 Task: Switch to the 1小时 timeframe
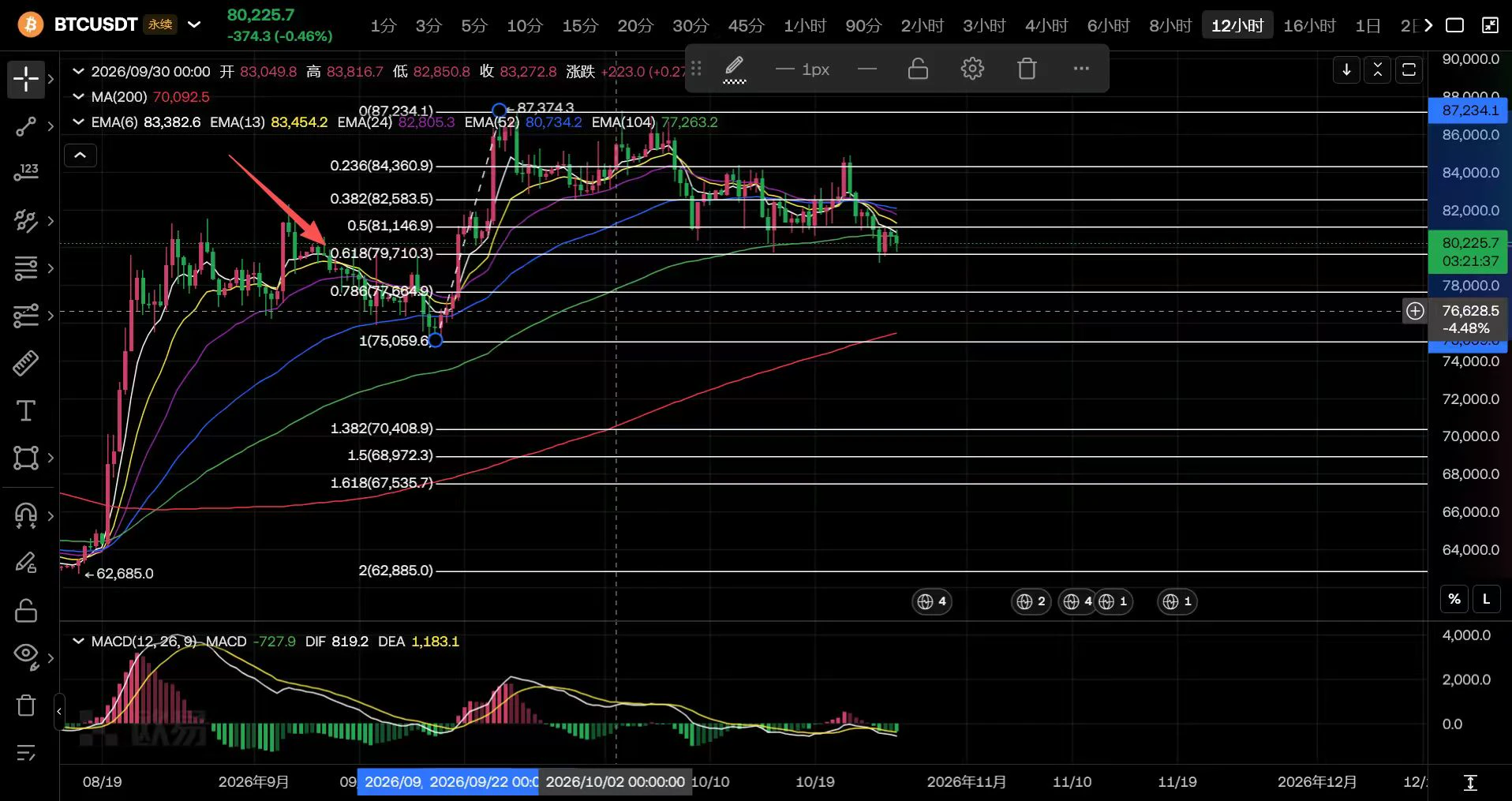click(x=804, y=25)
